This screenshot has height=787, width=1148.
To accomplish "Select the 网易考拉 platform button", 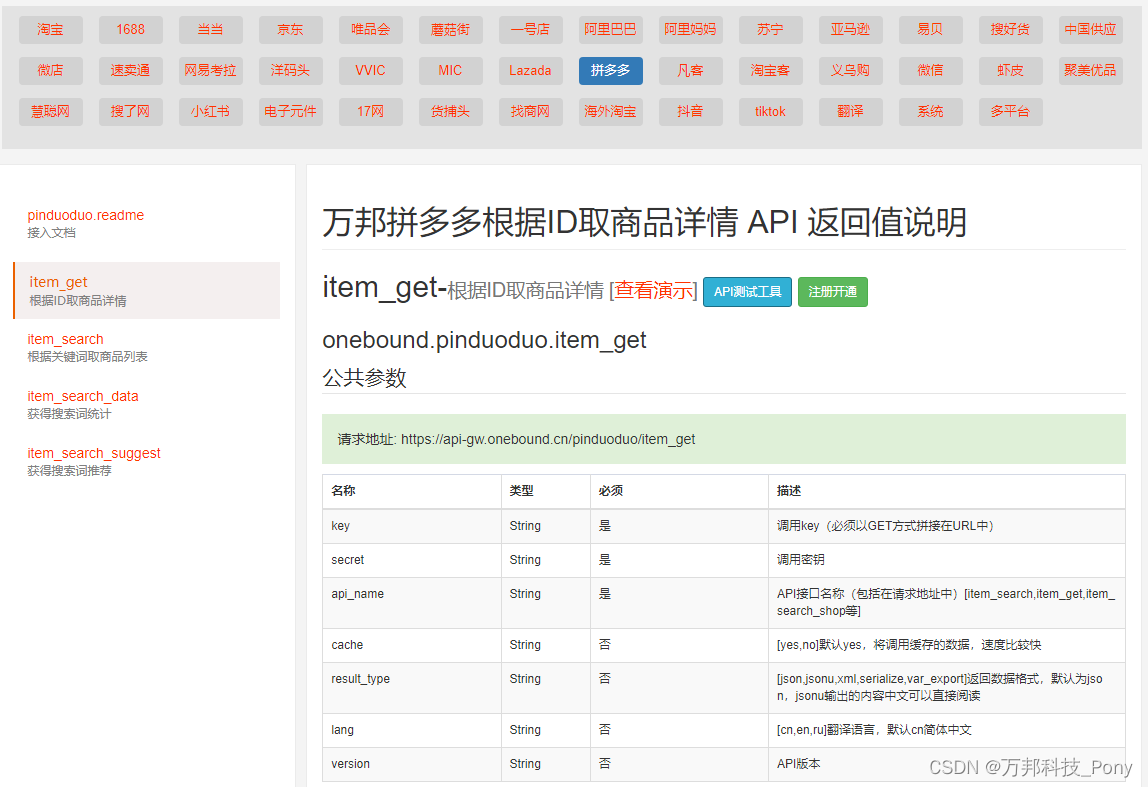I will point(210,70).
